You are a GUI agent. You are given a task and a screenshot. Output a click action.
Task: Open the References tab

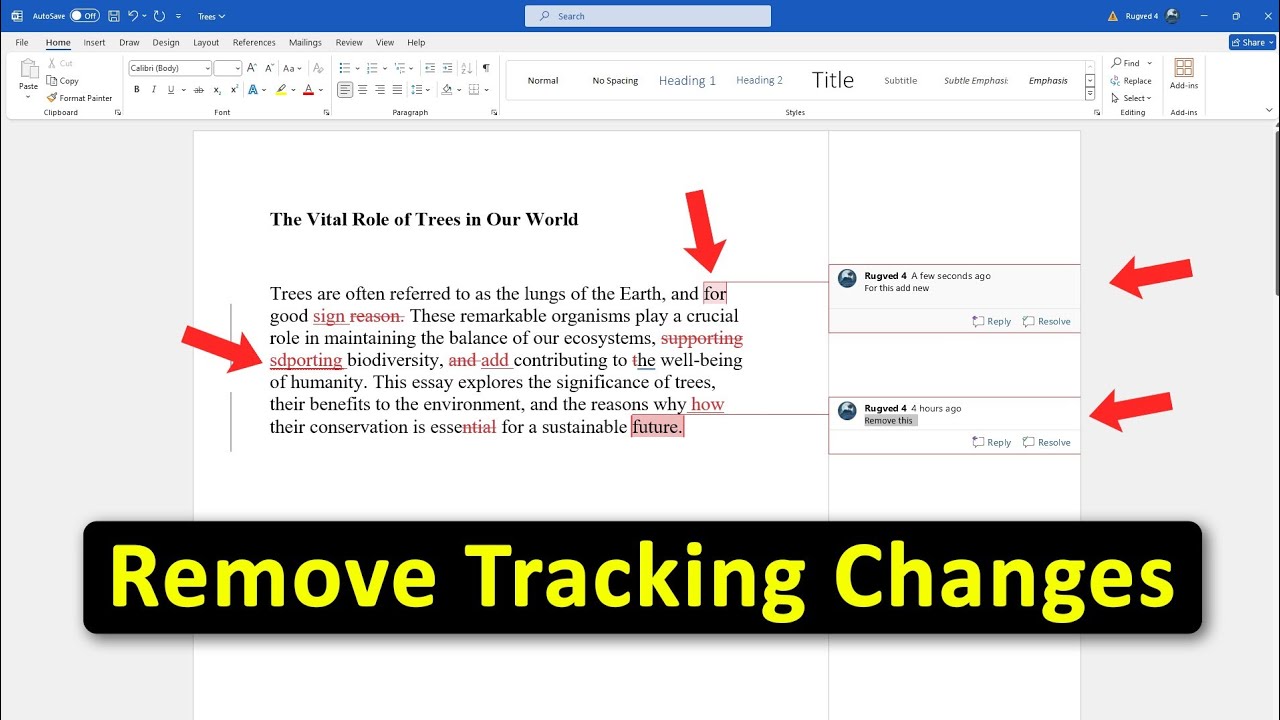point(254,43)
